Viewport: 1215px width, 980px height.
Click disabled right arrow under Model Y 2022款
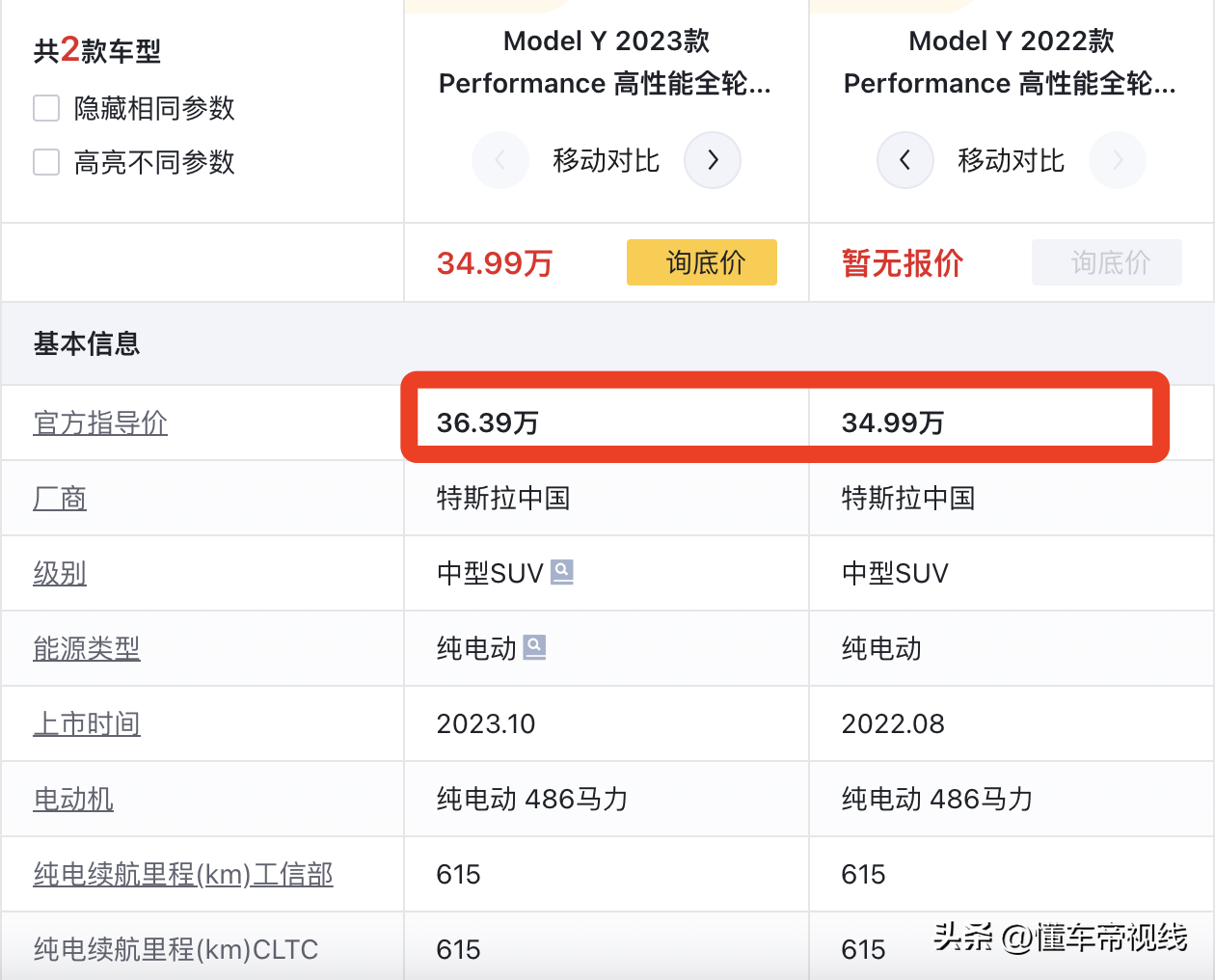(1118, 160)
